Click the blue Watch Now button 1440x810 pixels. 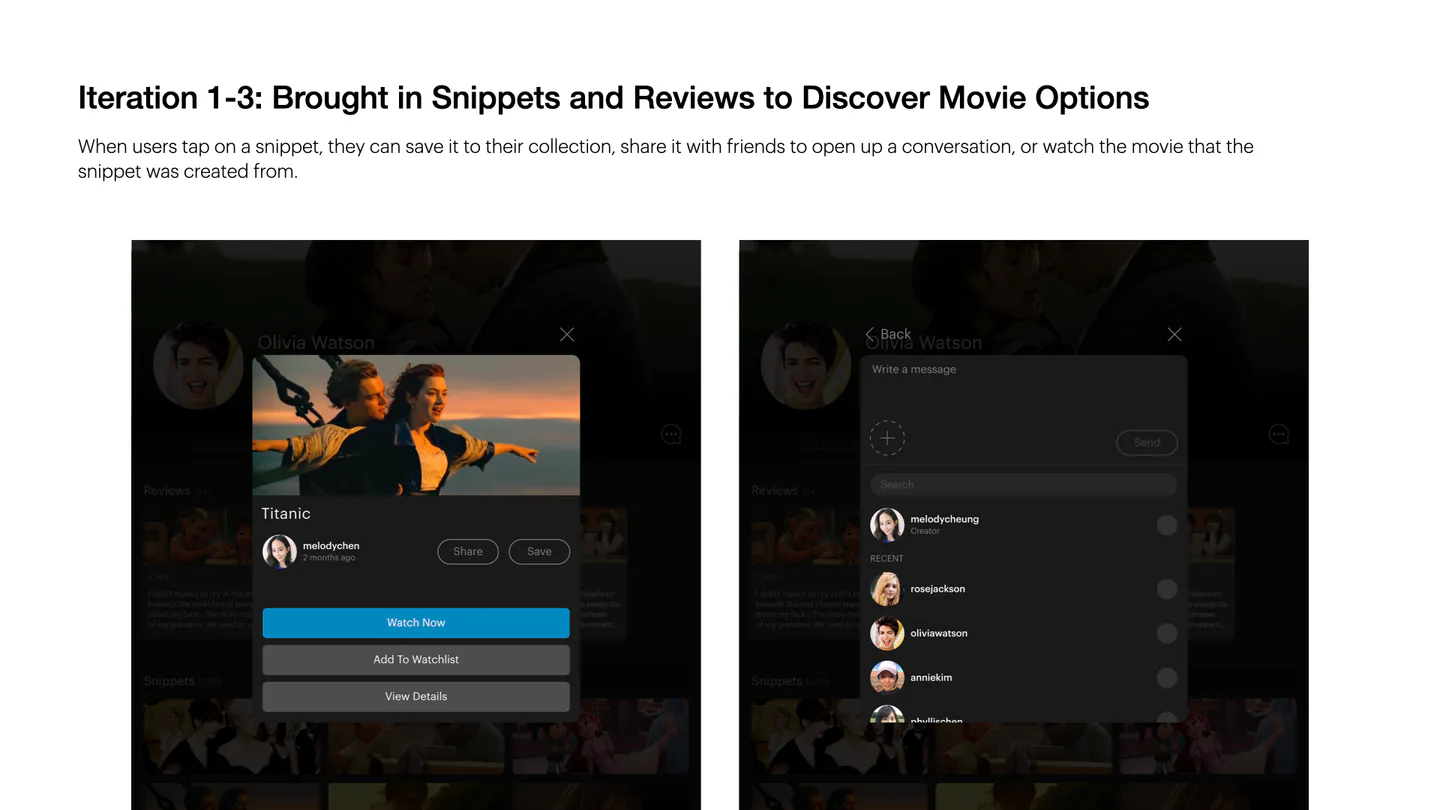[x=416, y=622]
